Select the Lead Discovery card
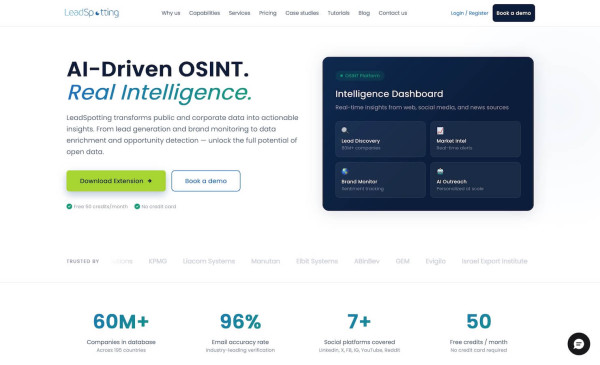This screenshot has height=365, width=600. point(380,139)
